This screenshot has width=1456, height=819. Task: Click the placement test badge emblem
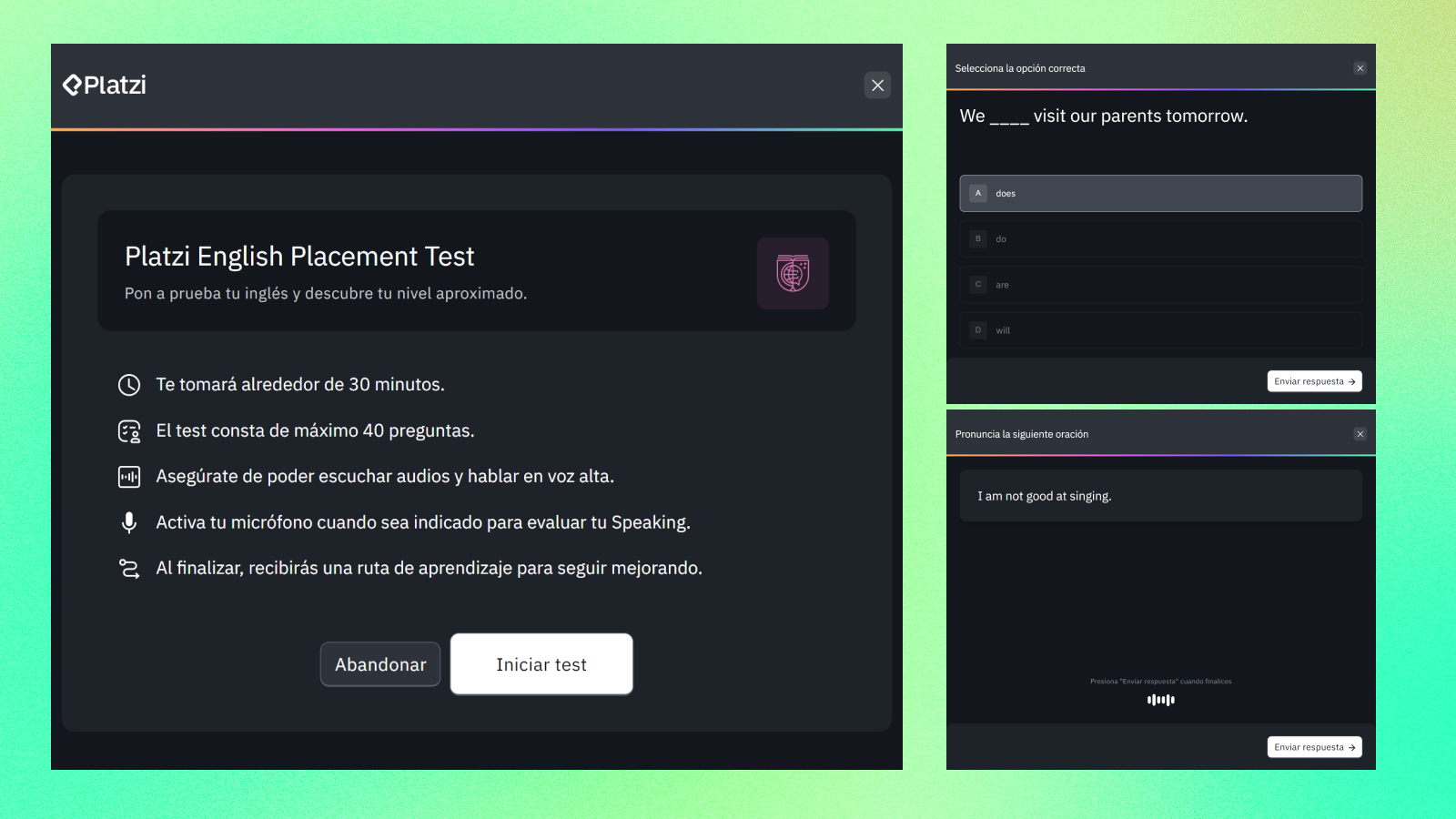click(x=793, y=273)
